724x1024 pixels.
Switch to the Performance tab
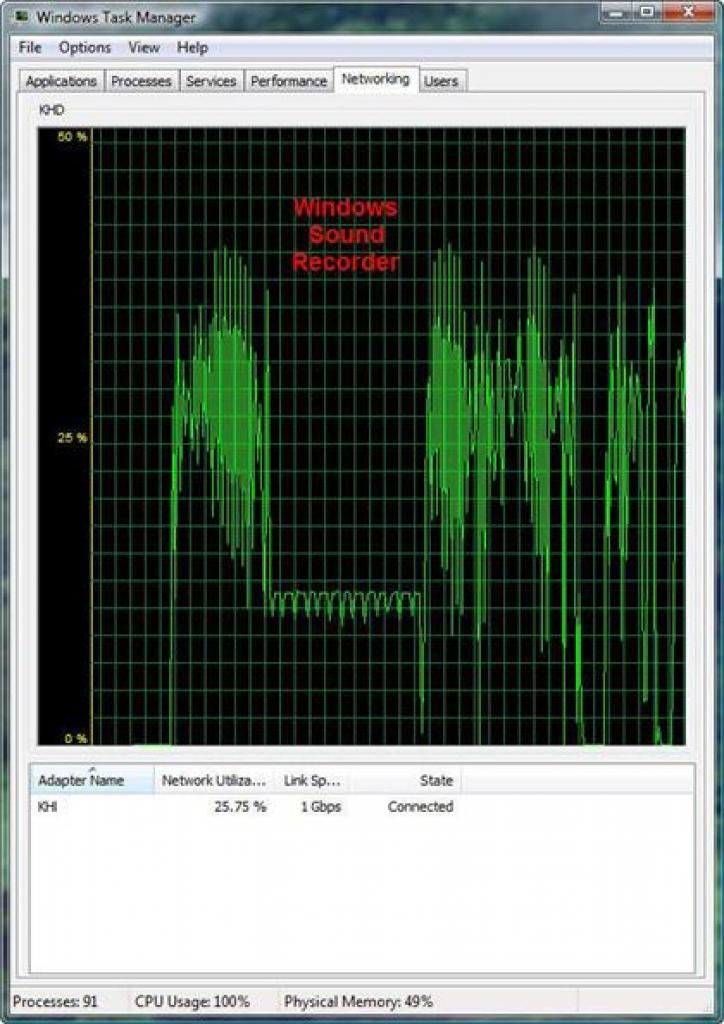[289, 81]
